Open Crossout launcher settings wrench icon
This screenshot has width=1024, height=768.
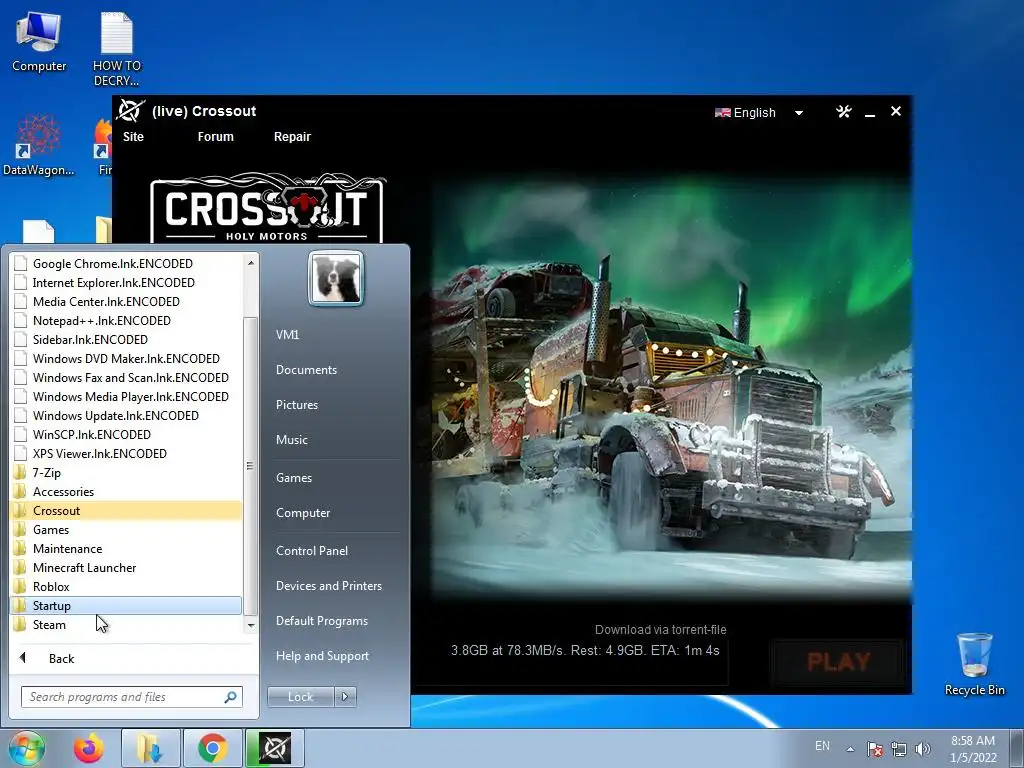pos(844,112)
